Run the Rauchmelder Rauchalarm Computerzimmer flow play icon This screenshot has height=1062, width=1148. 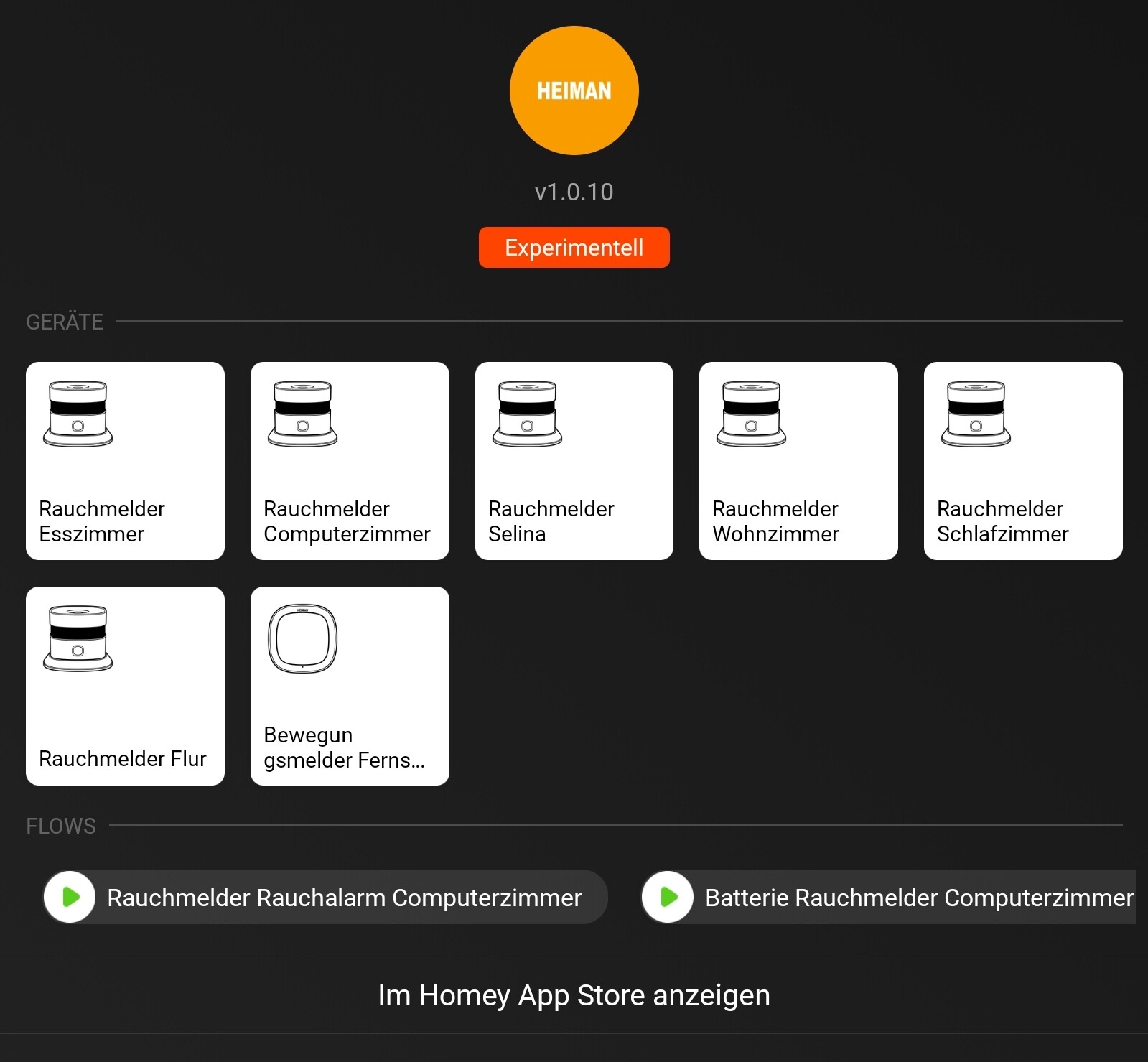pos(70,897)
